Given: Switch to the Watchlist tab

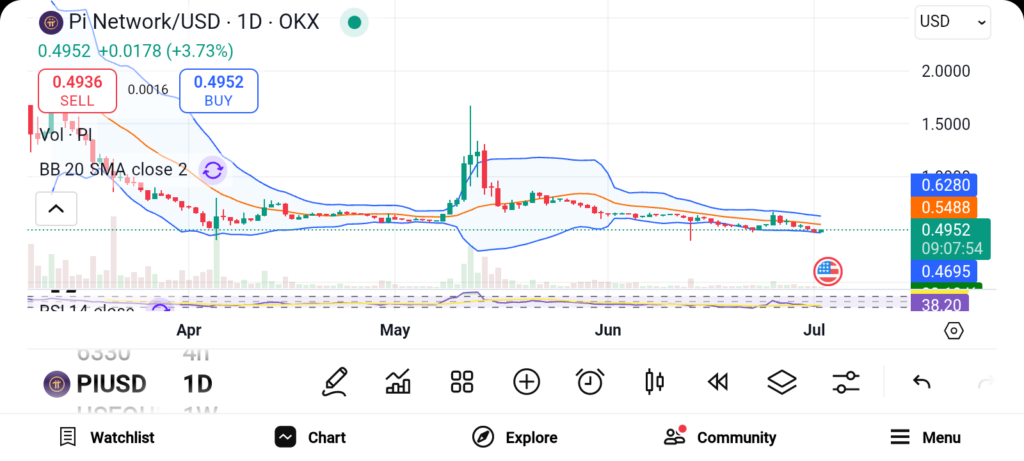Looking at the screenshot, I should pos(106,437).
